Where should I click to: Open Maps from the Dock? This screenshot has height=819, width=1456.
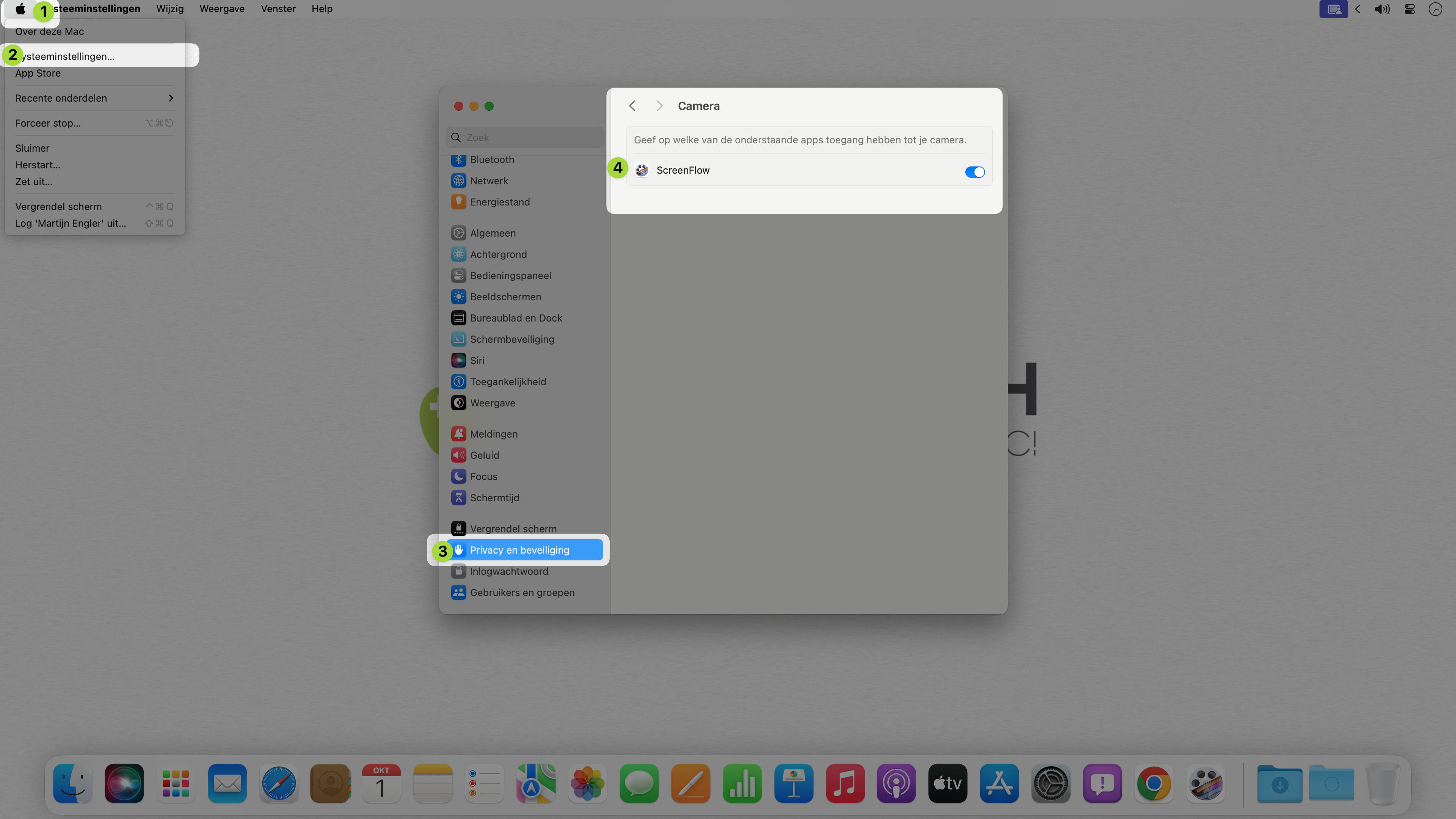coord(536,784)
